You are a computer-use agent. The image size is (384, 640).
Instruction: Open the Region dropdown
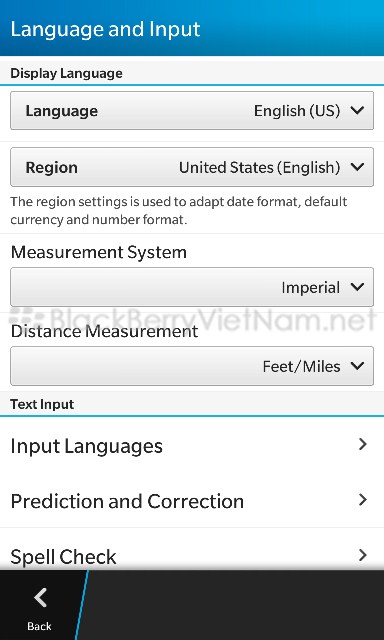click(192, 167)
